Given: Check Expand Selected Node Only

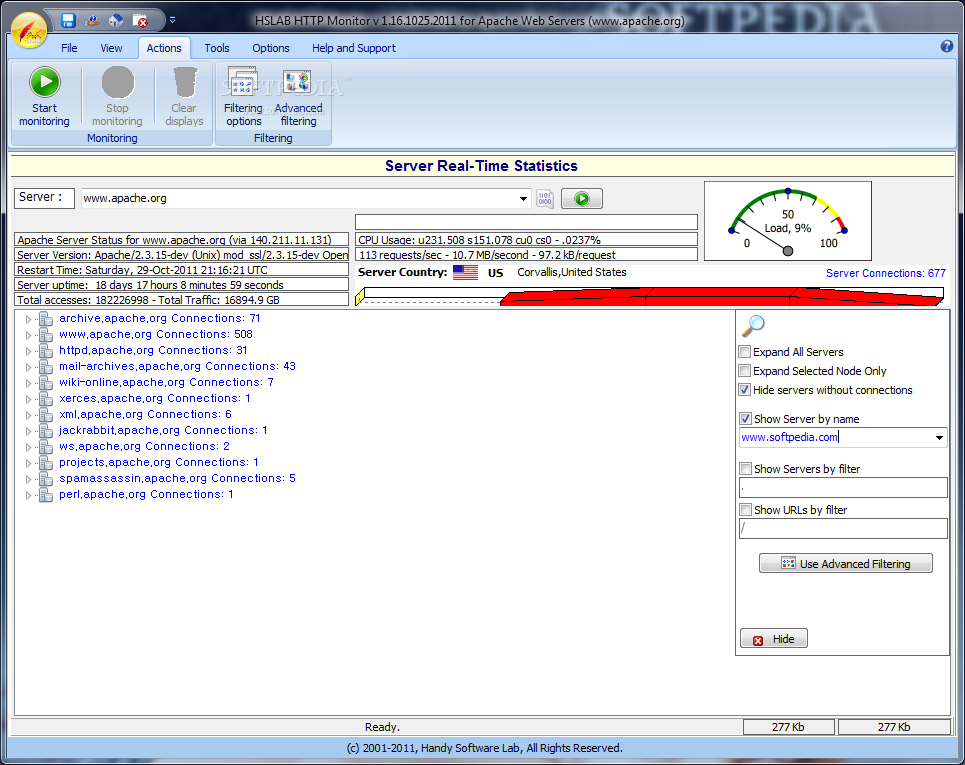Looking at the screenshot, I should 745,371.
